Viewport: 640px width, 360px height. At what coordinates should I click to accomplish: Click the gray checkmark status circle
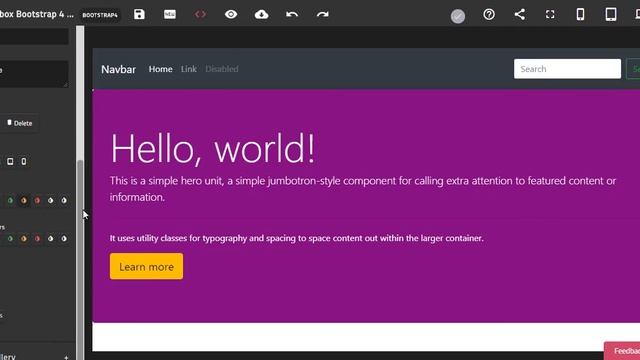[458, 16]
